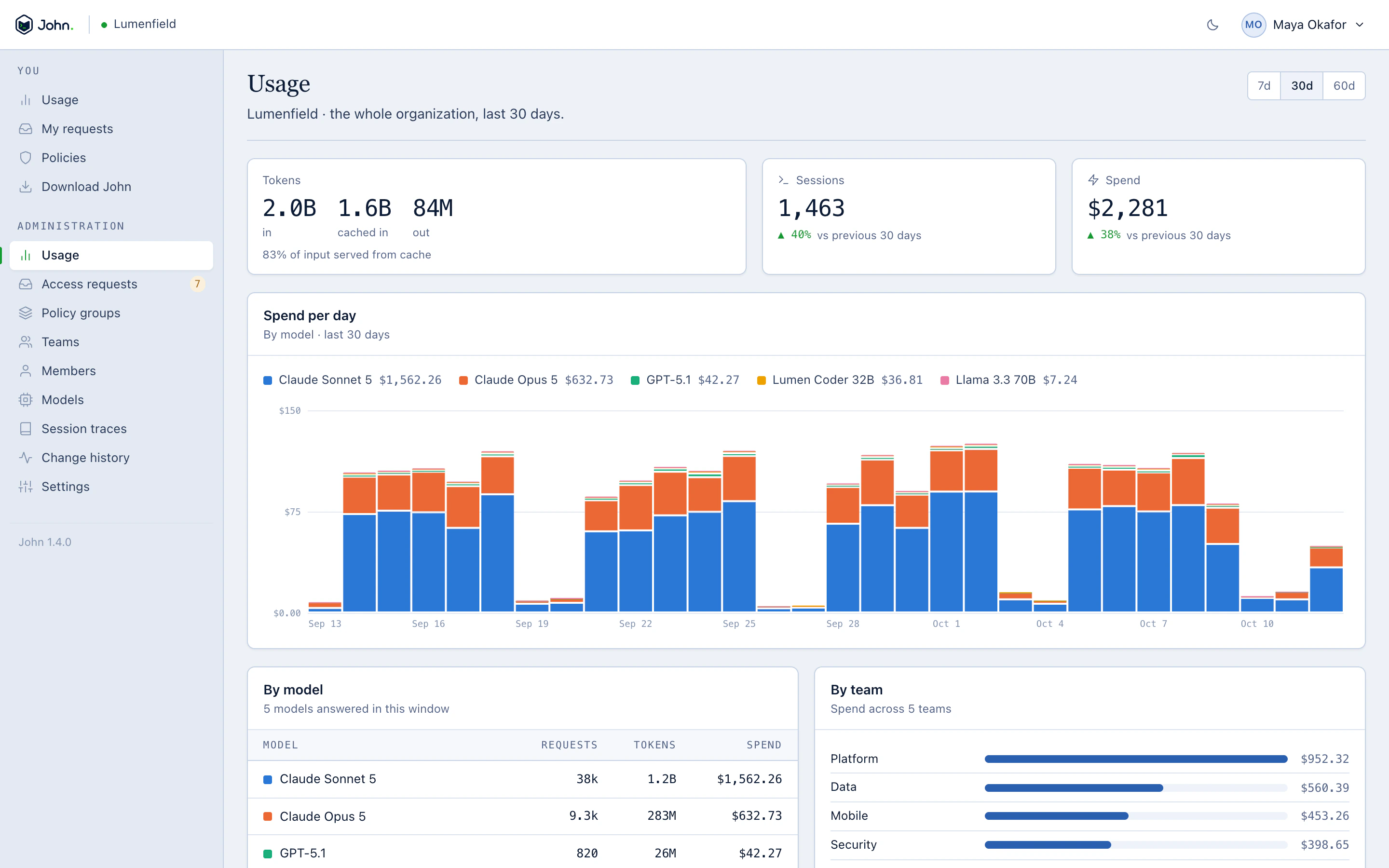The height and width of the screenshot is (868, 1389).
Task: Click the $2,281 spend value
Action: pyautogui.click(x=1128, y=208)
